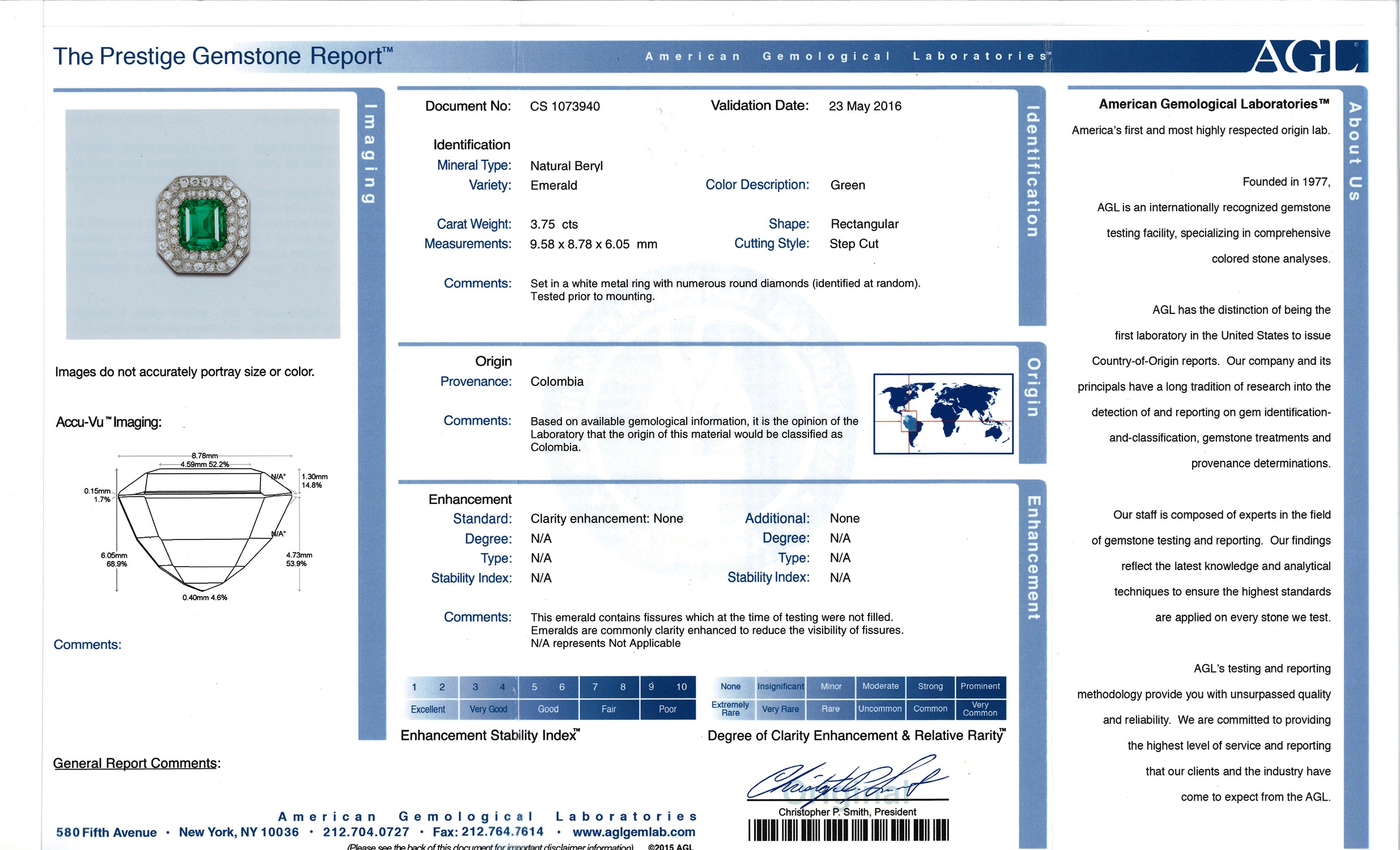
Task: Click the barcode below the president's name
Action: [x=848, y=830]
